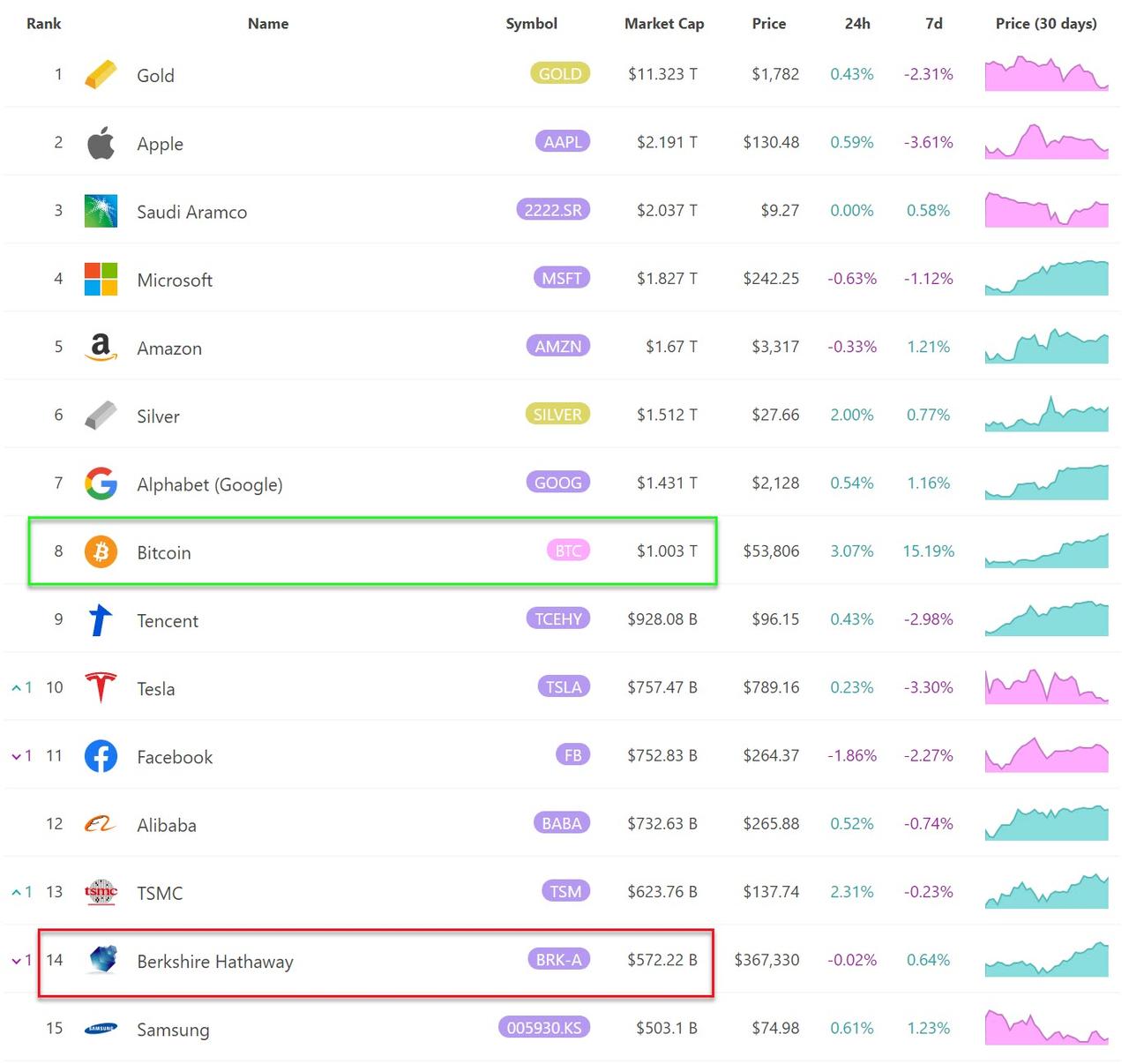Screen dimensions: 1129x1064
Task: Click the Amazon logo icon
Action: click(101, 347)
